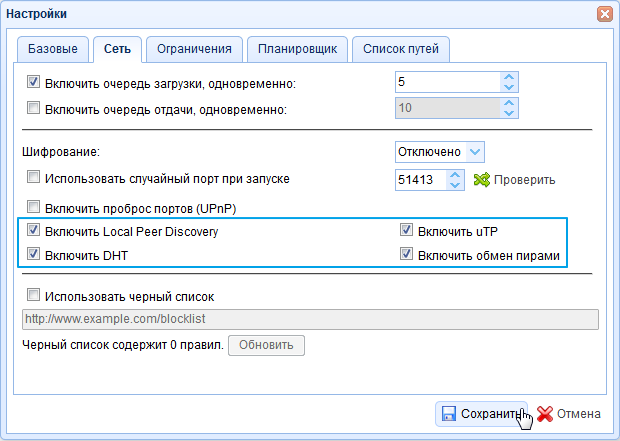Close the Настройки dialog window

coord(604,15)
